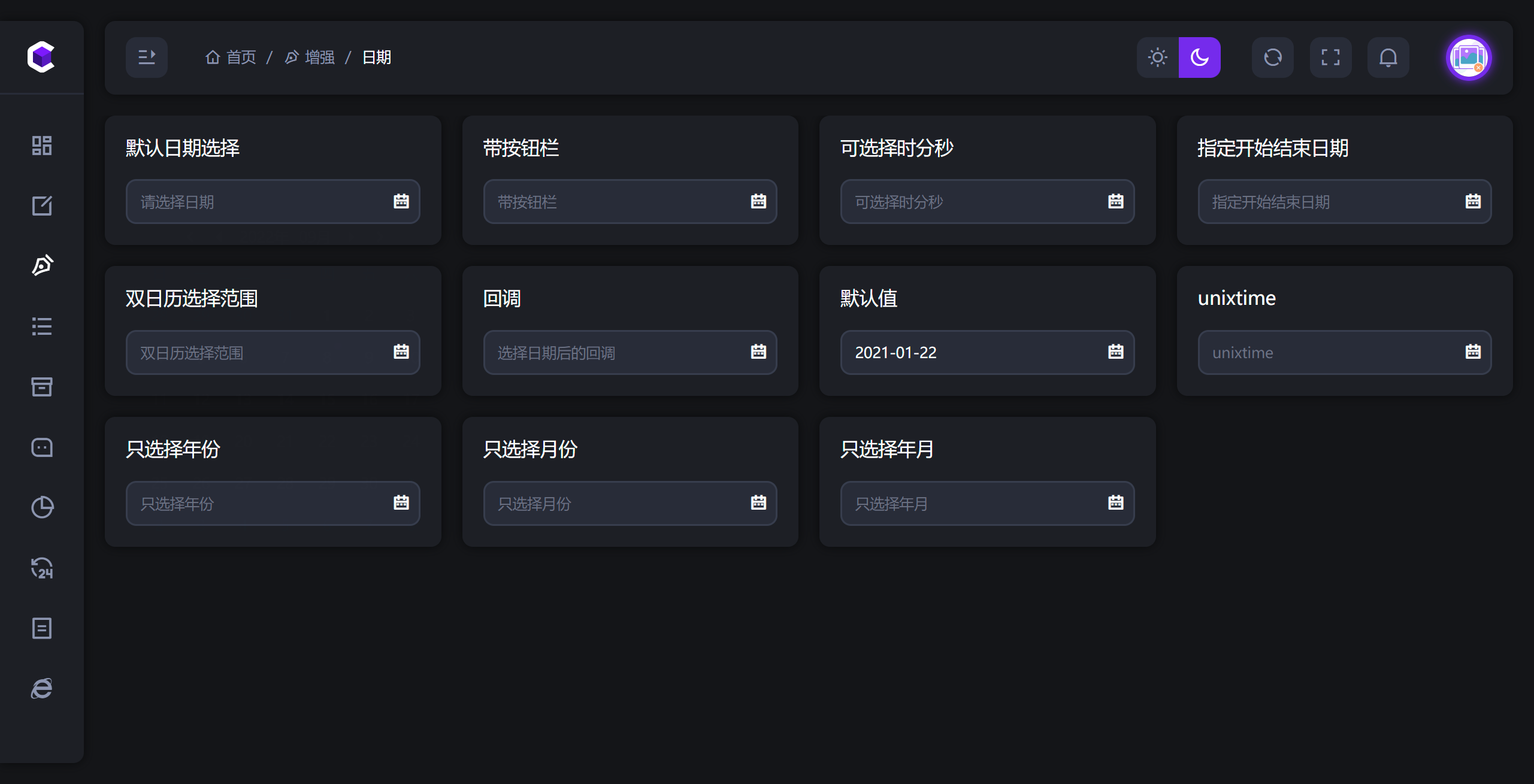The width and height of the screenshot is (1534, 784).
Task: Click the page refresh icon in the top bar
Action: coord(1272,57)
